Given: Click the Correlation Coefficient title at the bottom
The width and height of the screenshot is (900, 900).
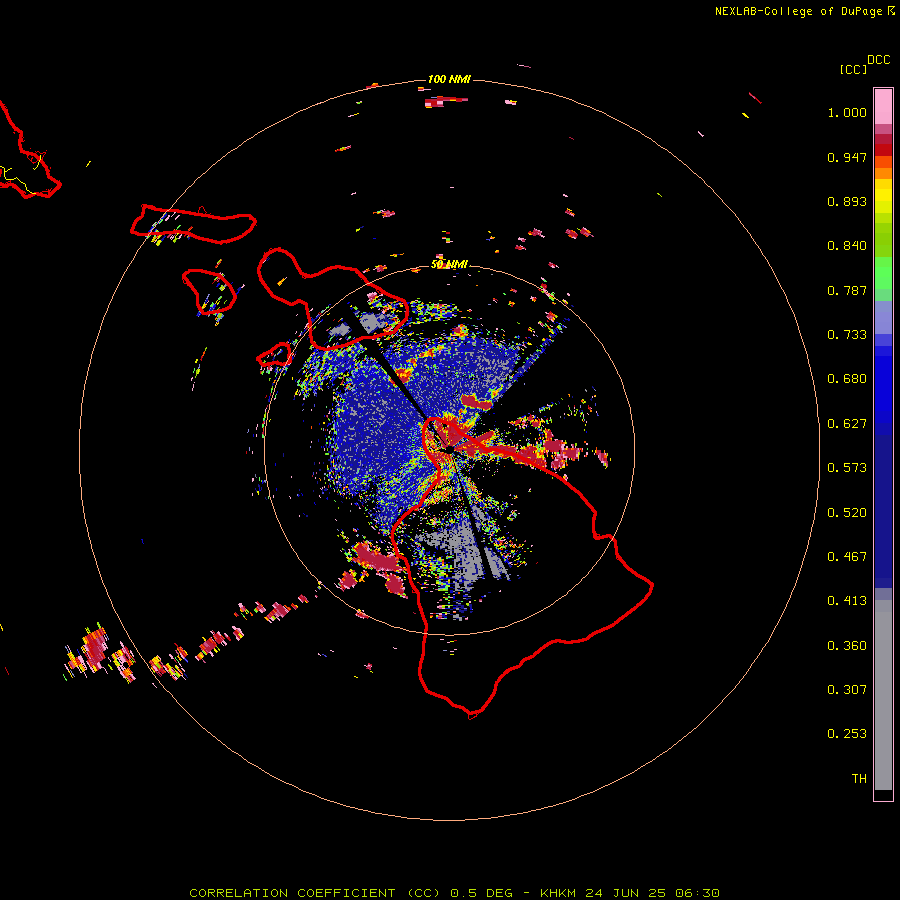Looking at the screenshot, I should [314, 893].
